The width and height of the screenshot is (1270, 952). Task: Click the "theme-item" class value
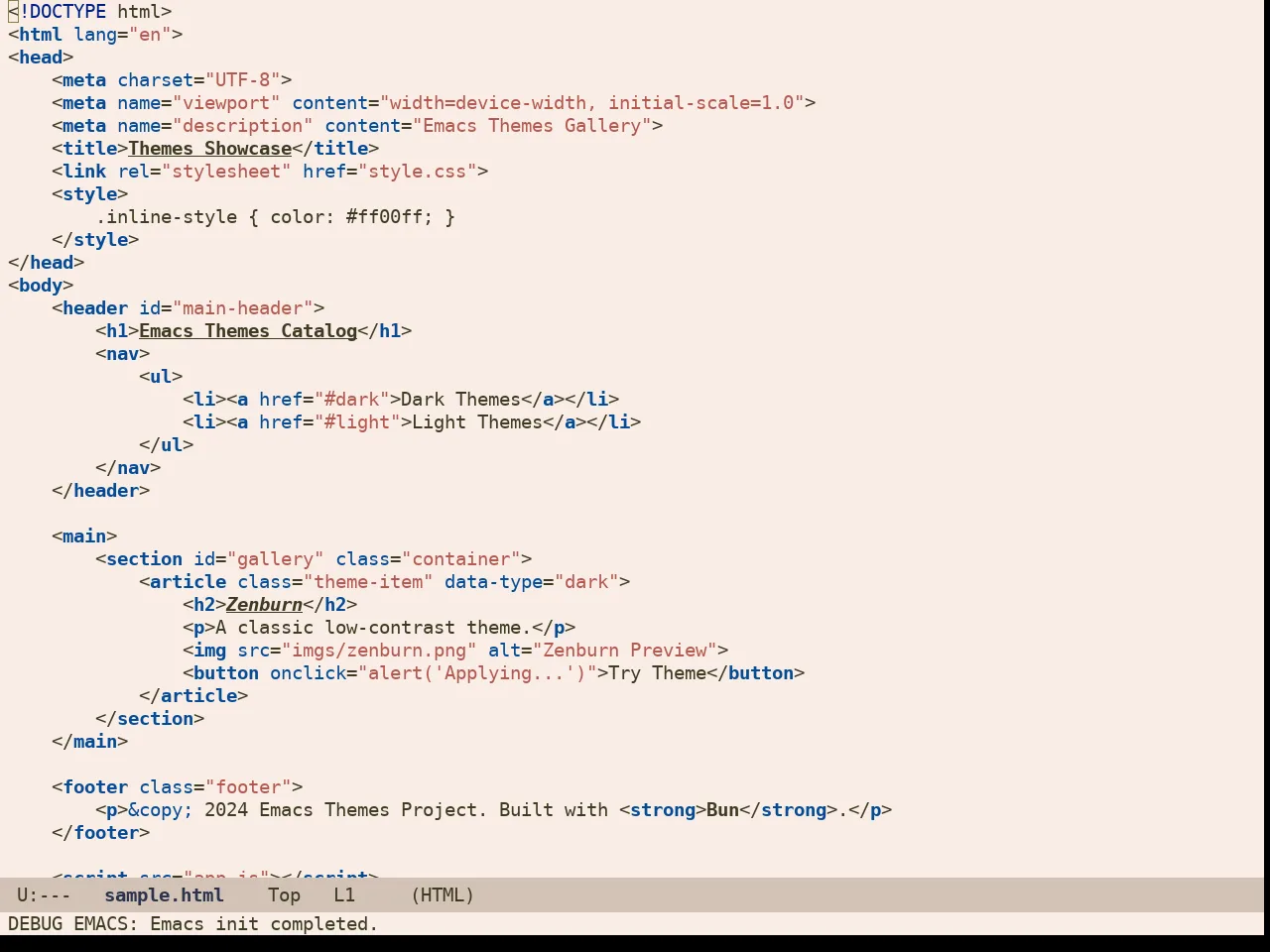[368, 582]
